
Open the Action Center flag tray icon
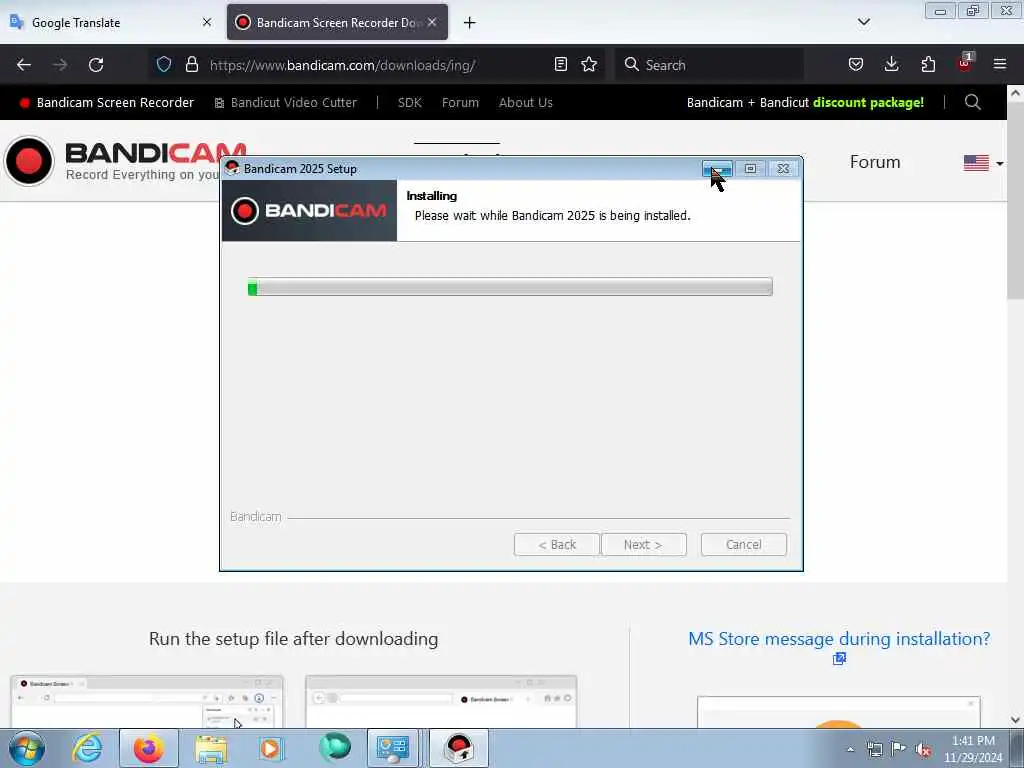click(899, 749)
